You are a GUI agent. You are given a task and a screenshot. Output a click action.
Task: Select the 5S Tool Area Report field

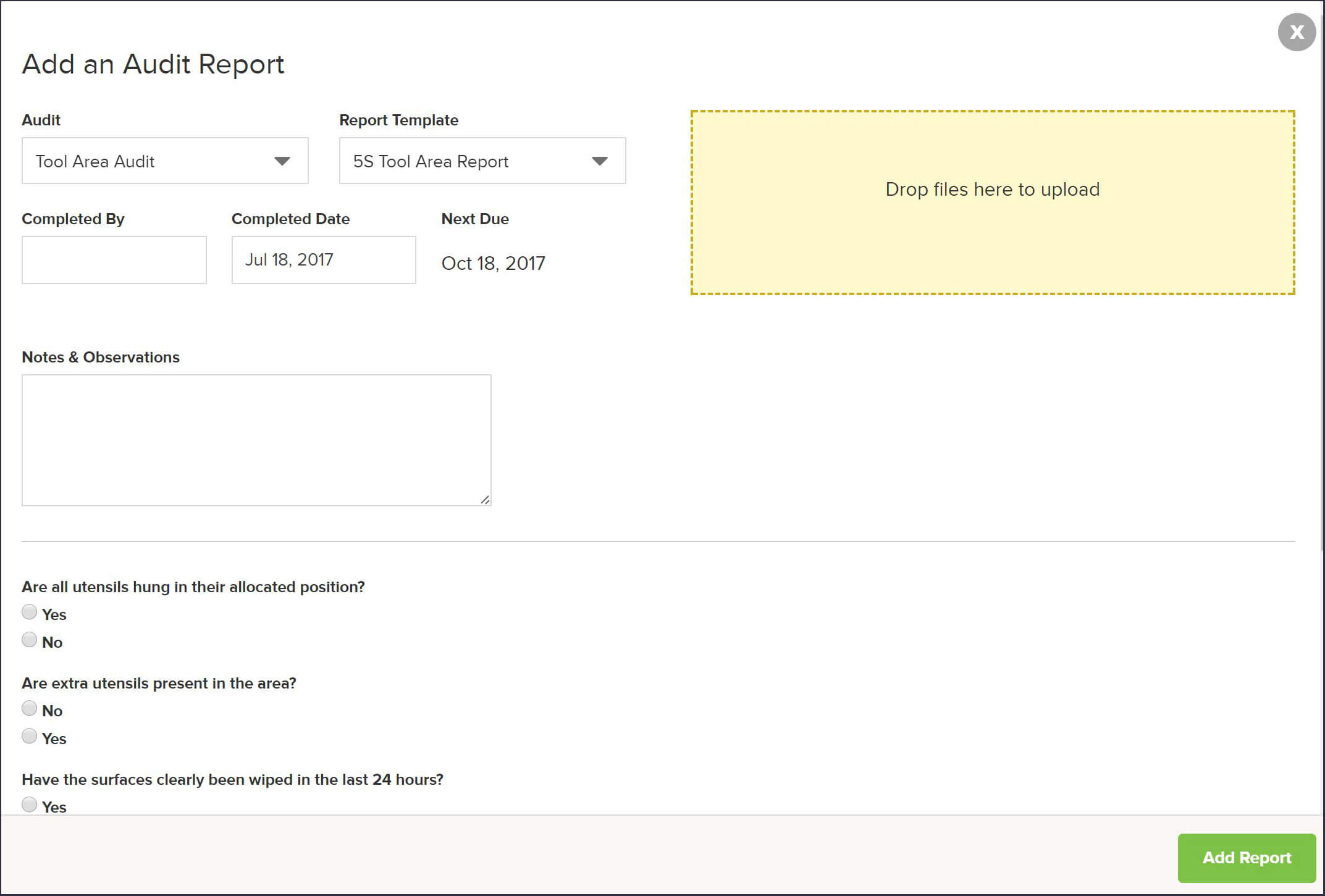point(457,161)
